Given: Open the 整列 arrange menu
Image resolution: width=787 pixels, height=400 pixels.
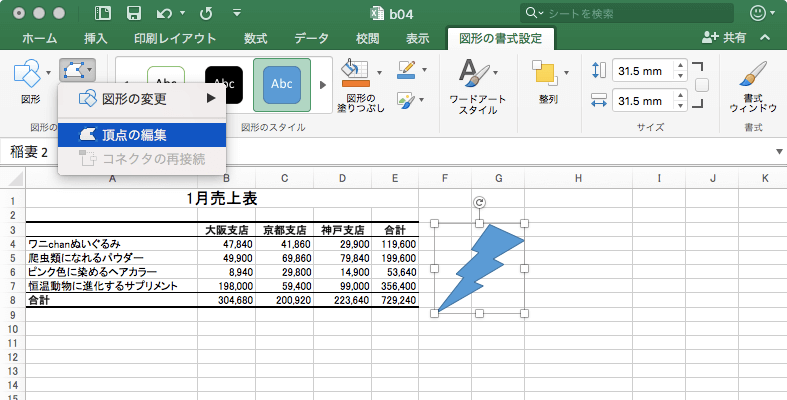Looking at the screenshot, I should click(x=549, y=82).
